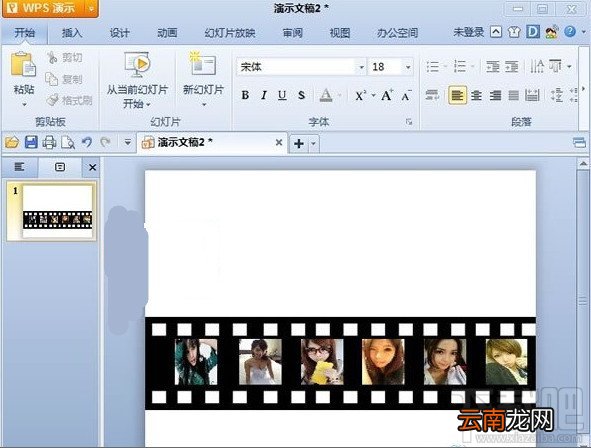Toggle underline formatting
This screenshot has width=591, height=448.
coord(282,95)
